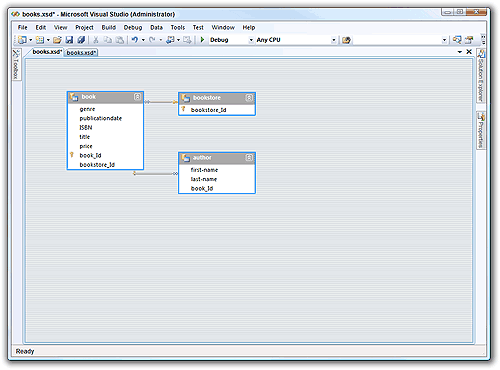
Task: Select the ISBN column row
Action: [105, 128]
